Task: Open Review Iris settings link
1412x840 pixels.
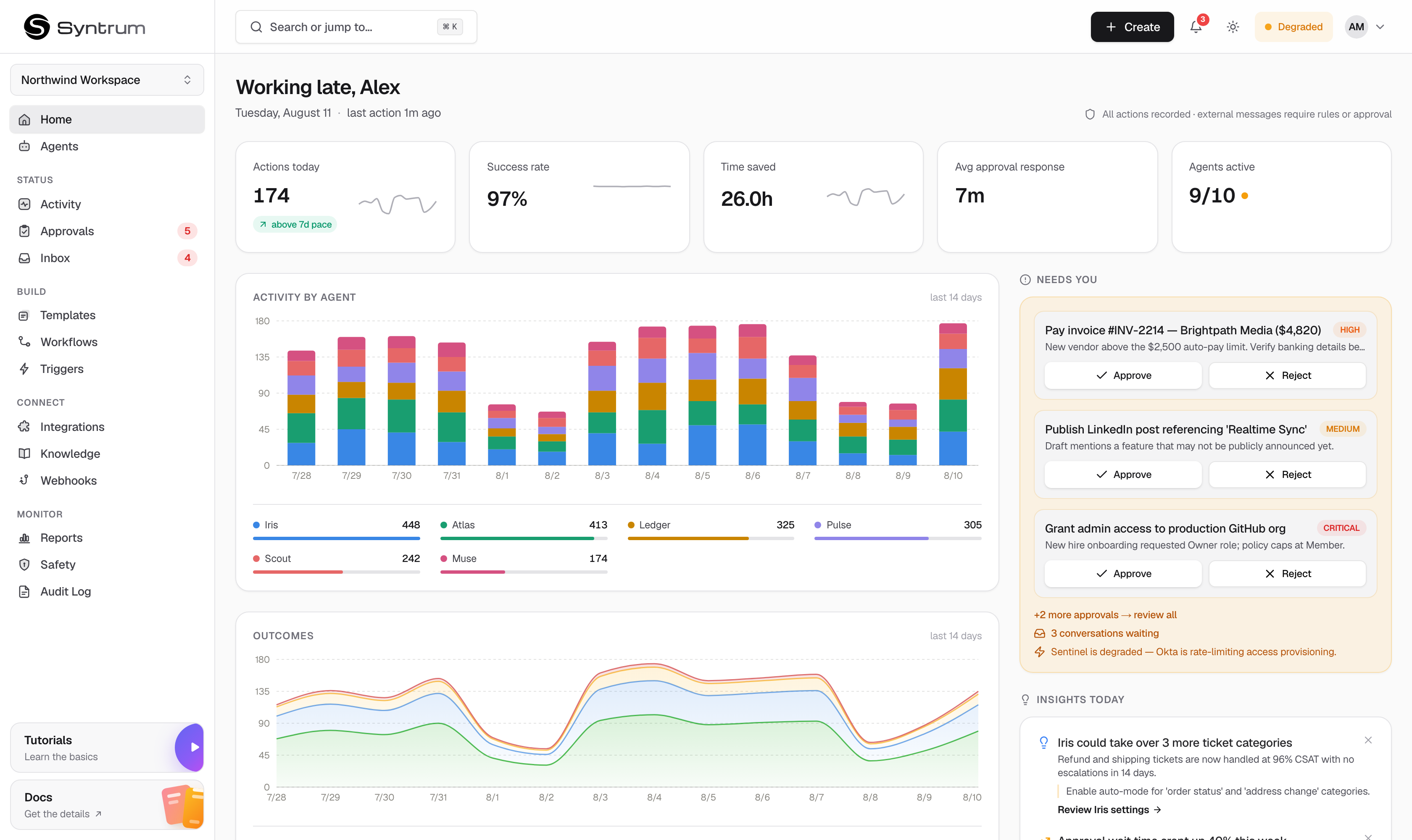Action: pyautogui.click(x=1109, y=810)
